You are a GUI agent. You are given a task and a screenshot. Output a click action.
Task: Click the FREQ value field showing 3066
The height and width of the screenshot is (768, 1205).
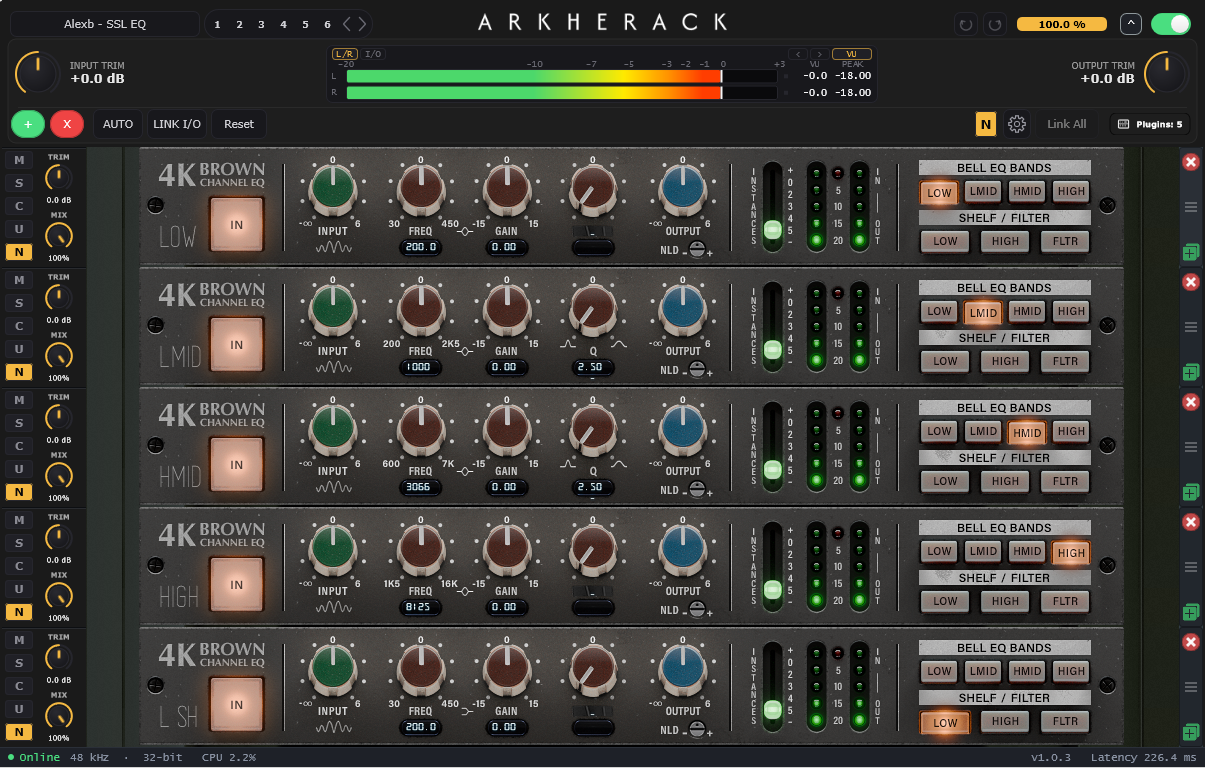(x=420, y=487)
